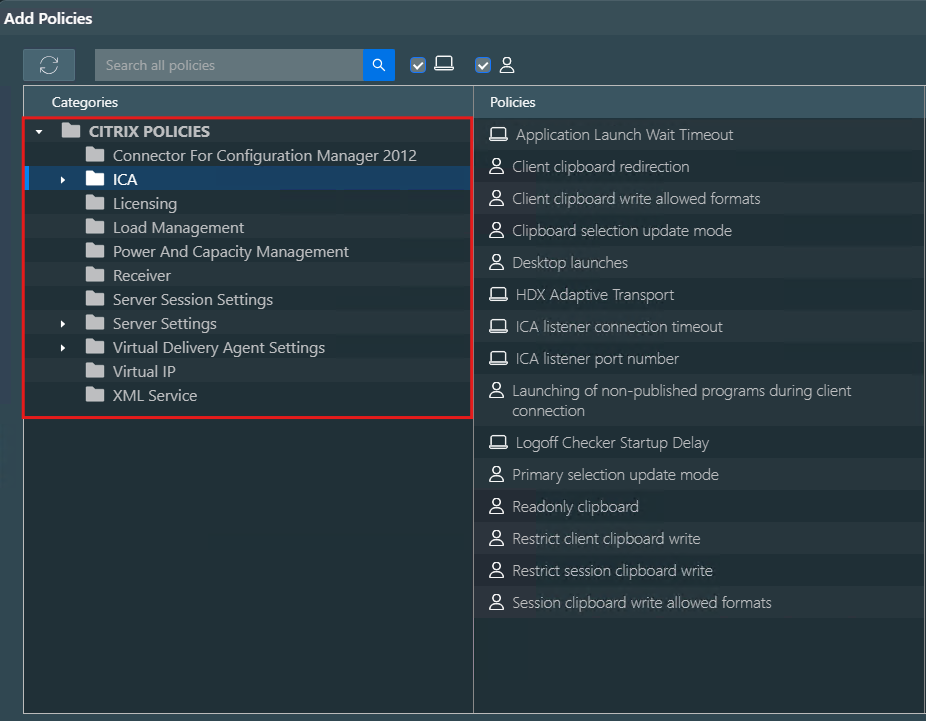Click the user icon beside Client clipboard redirection
Screen dimensions: 926x721
(496, 167)
